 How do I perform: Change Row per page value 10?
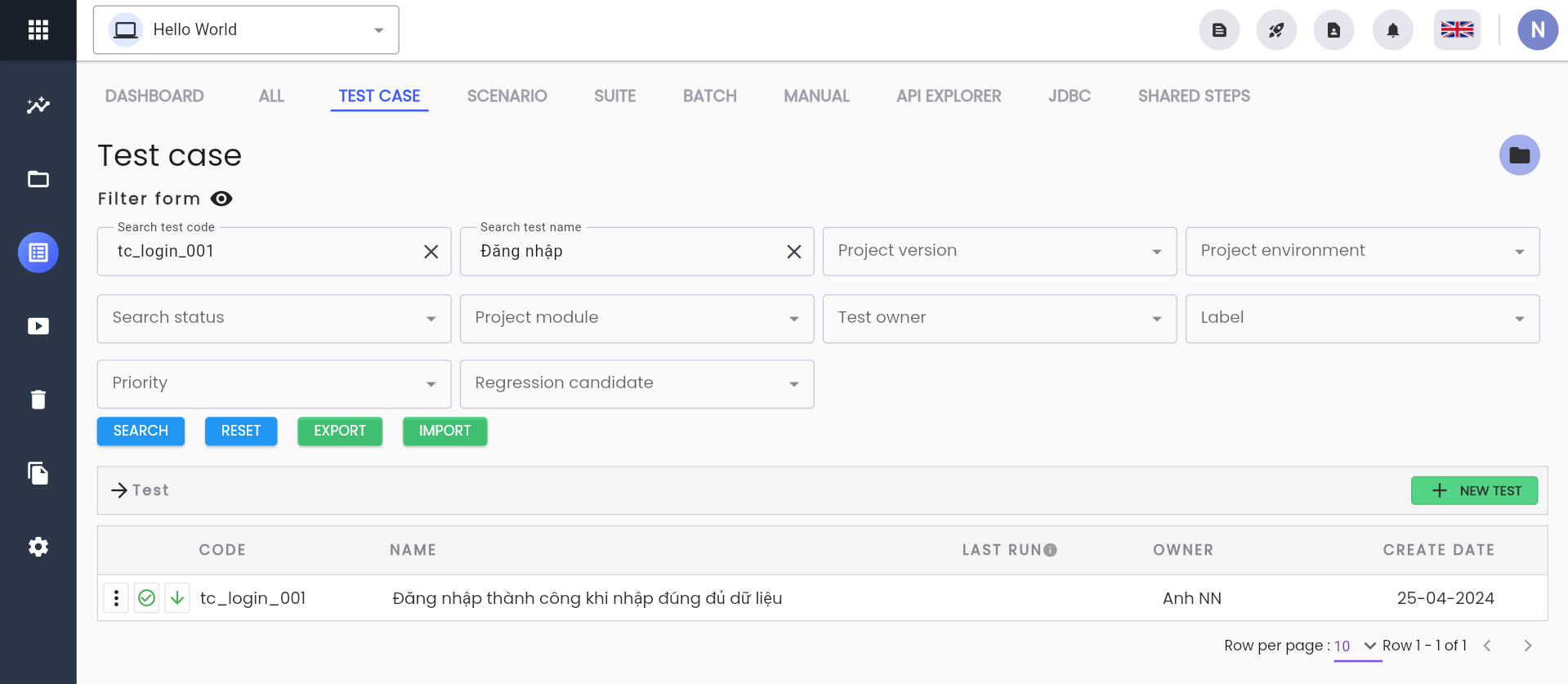point(1356,646)
